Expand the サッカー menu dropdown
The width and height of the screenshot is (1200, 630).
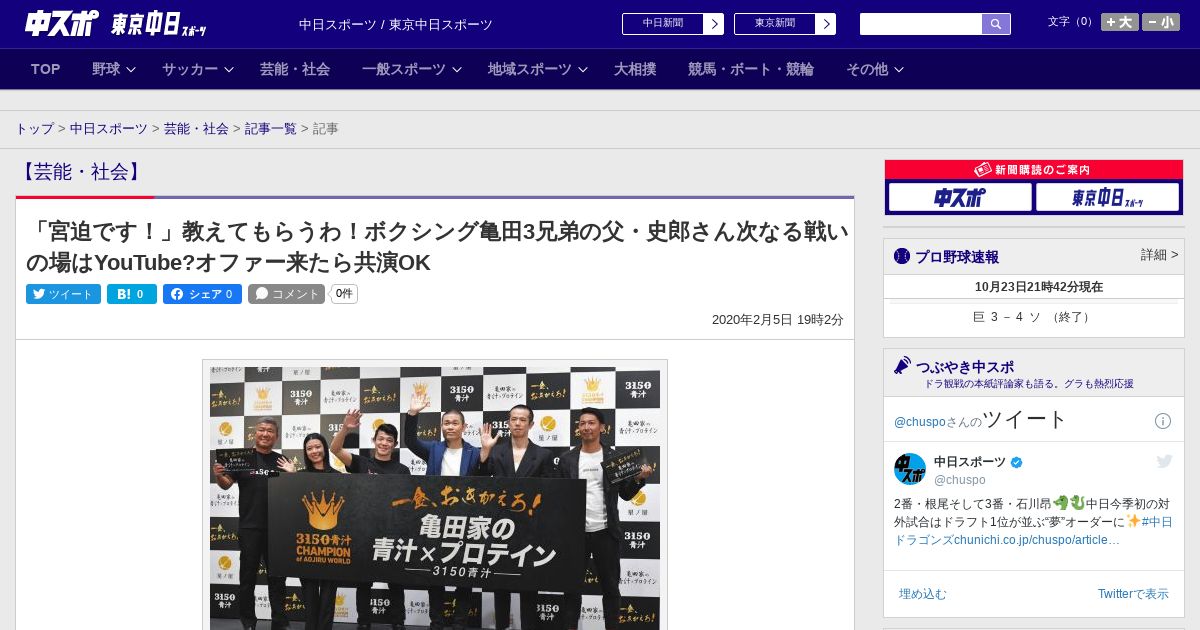[198, 69]
